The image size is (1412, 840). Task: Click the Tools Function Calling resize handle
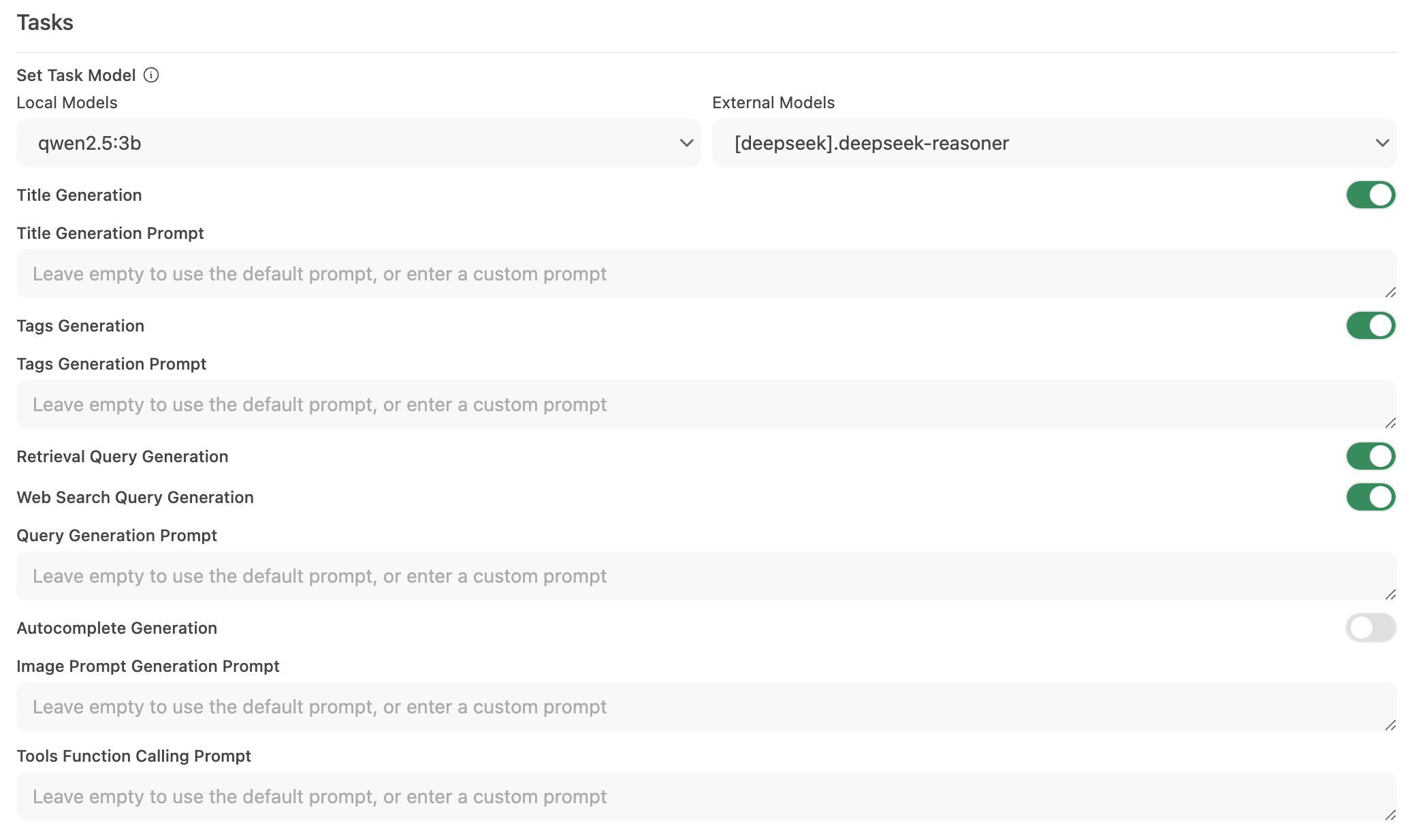[x=1390, y=815]
